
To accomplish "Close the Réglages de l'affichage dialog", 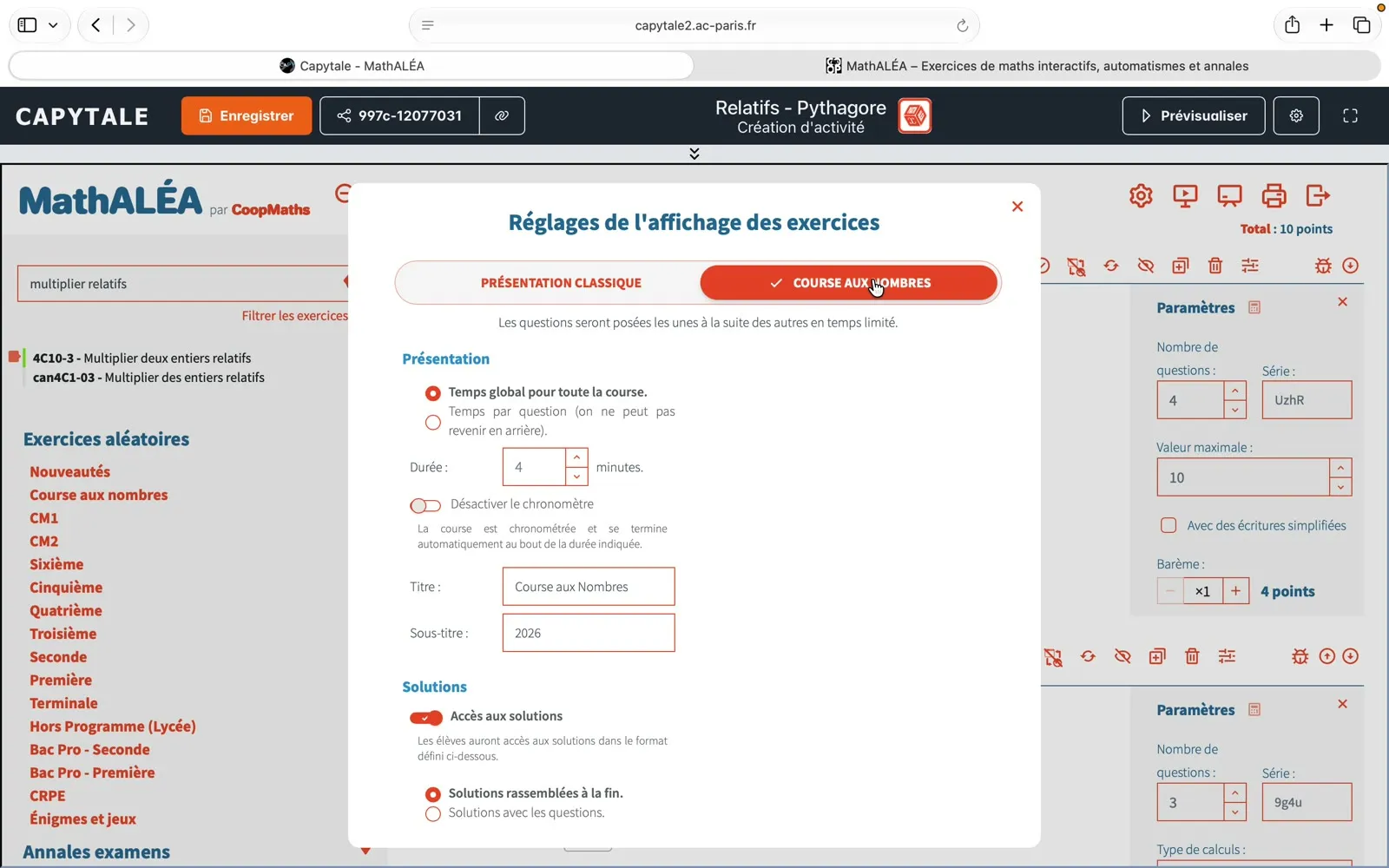I will (x=1017, y=207).
